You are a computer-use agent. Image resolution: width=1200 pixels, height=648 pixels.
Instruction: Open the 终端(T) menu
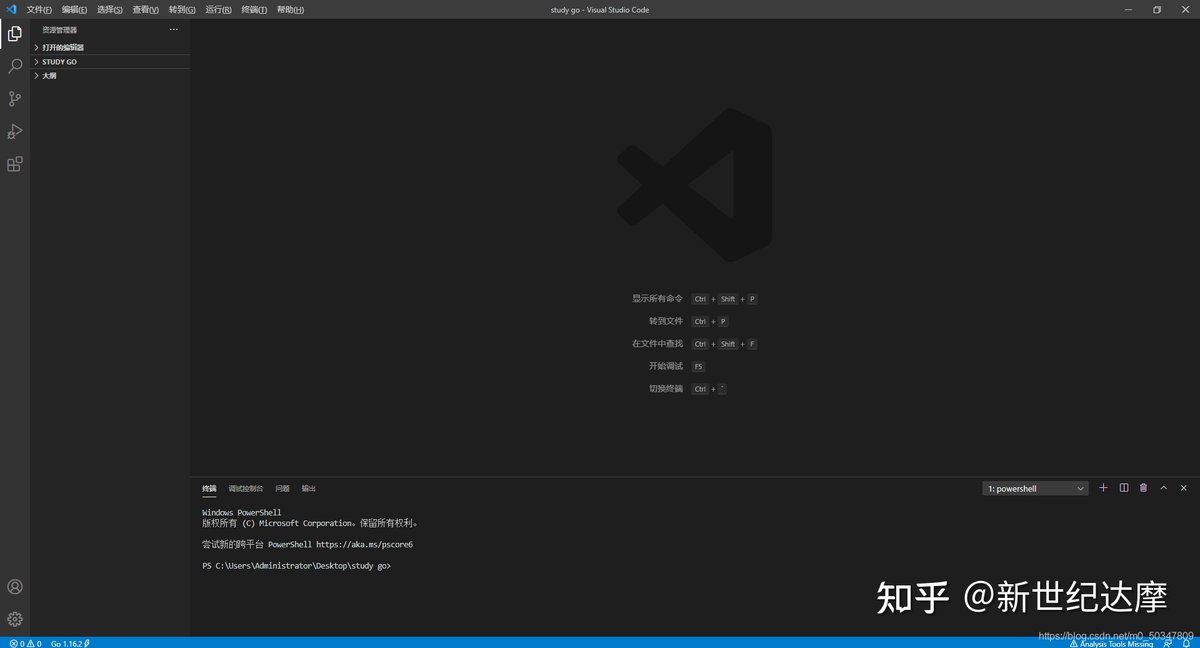254,10
